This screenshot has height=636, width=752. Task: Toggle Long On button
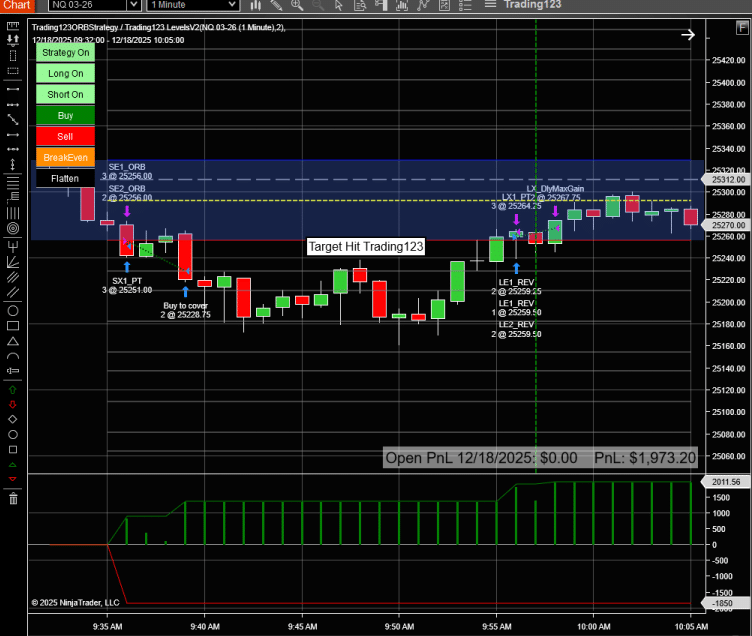coord(65,73)
